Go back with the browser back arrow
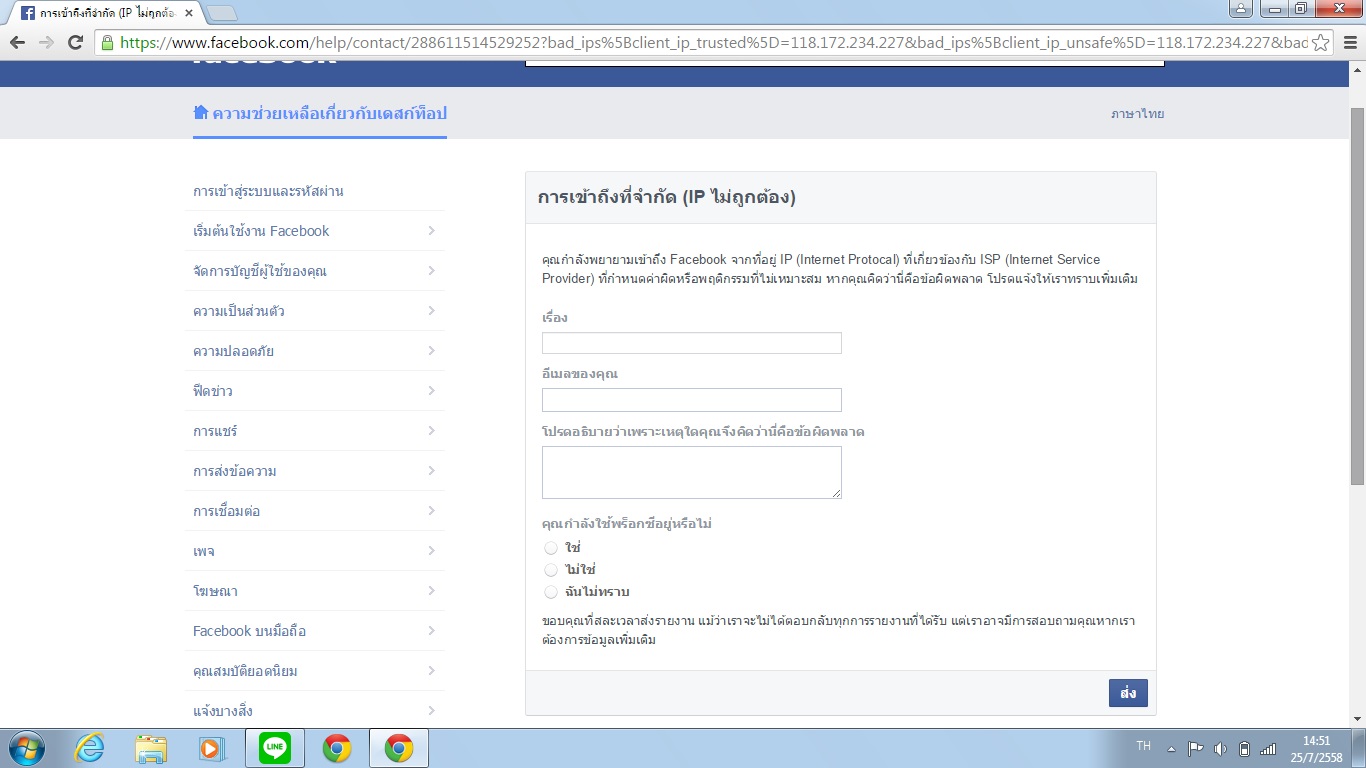Image resolution: width=1366 pixels, height=768 pixels. point(17,42)
